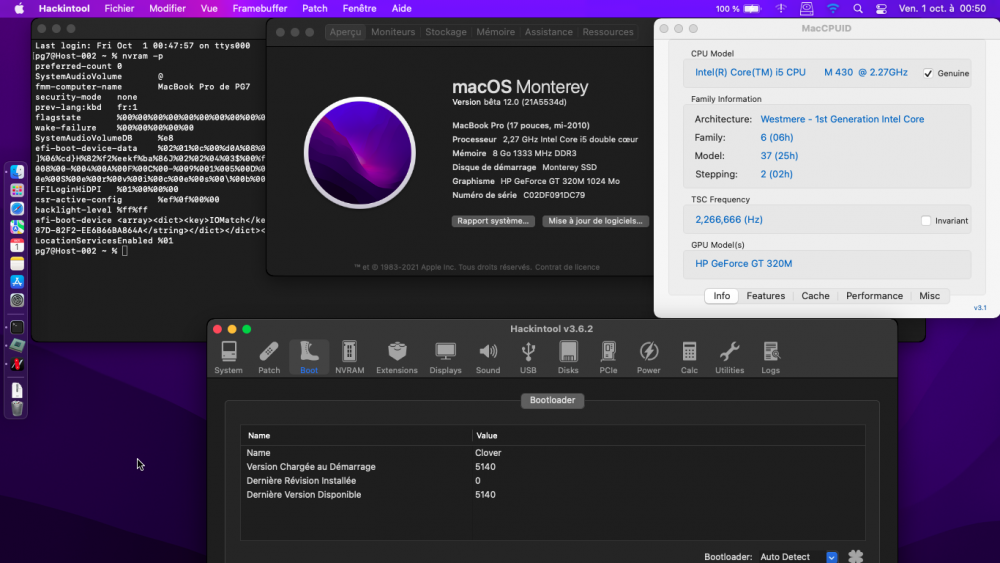The width and height of the screenshot is (1000, 563).
Task: Switch to Performance tab in MacCPUID
Action: click(874, 296)
